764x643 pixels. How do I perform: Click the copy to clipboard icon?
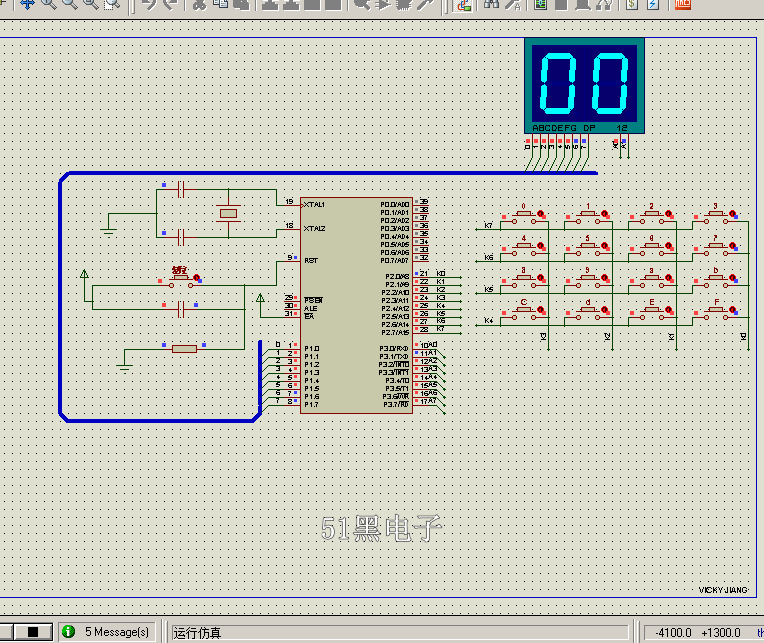221,4
